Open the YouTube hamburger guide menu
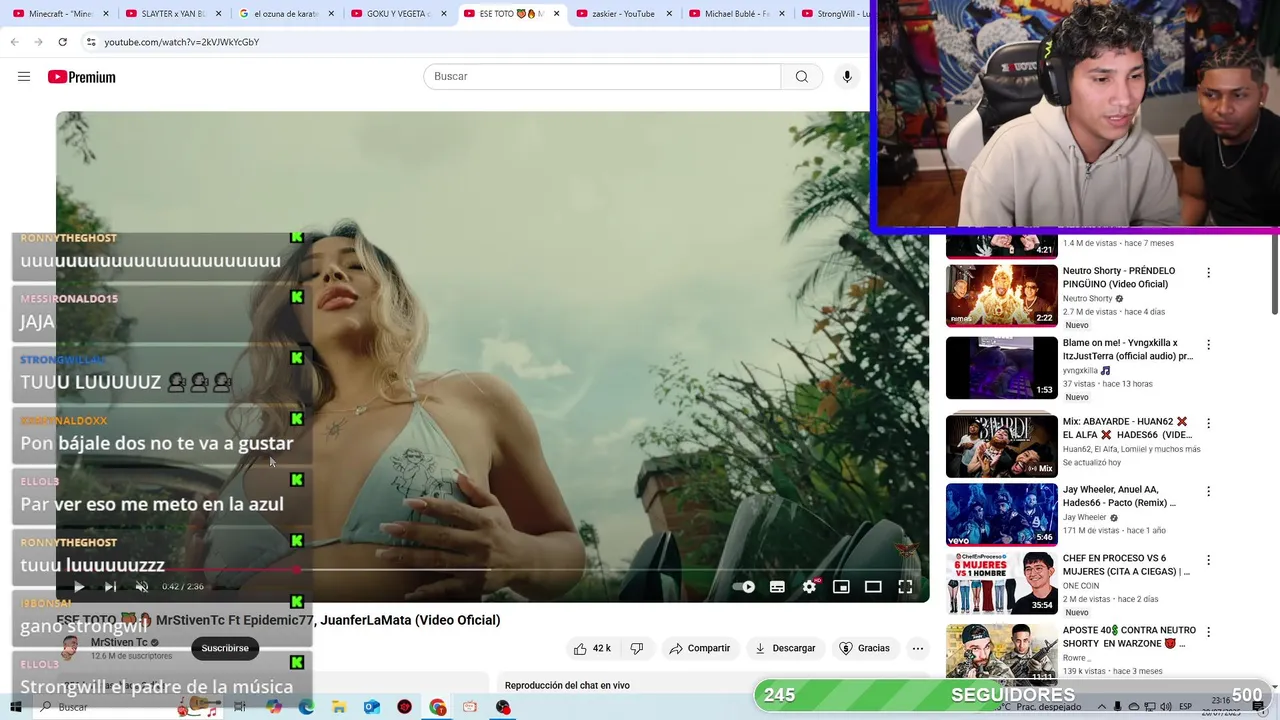The width and height of the screenshot is (1280, 720). [x=24, y=77]
